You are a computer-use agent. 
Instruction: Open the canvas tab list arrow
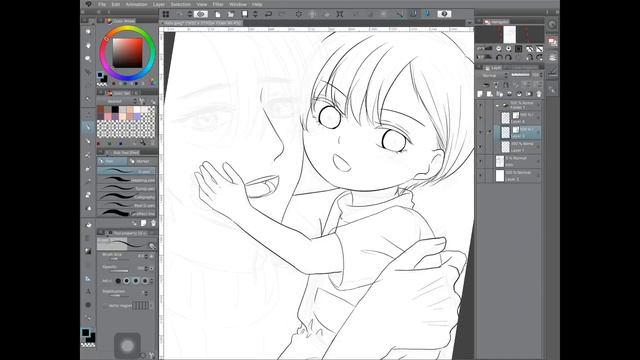coord(469,23)
